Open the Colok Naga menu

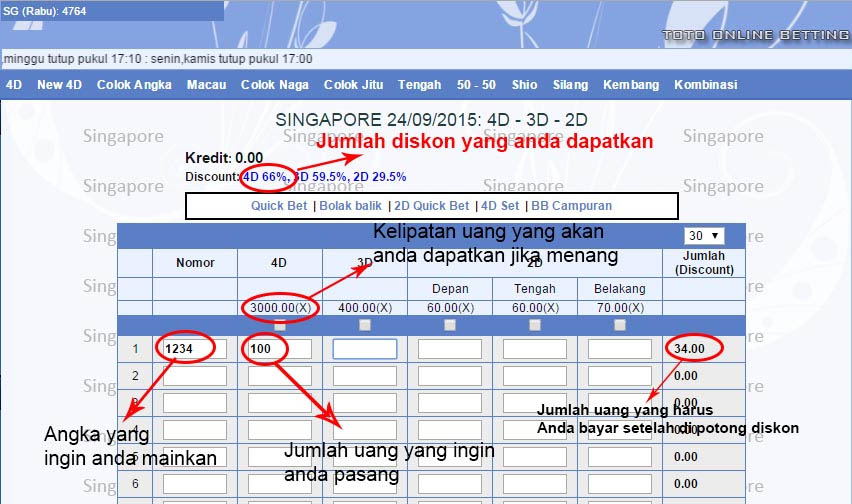275,85
